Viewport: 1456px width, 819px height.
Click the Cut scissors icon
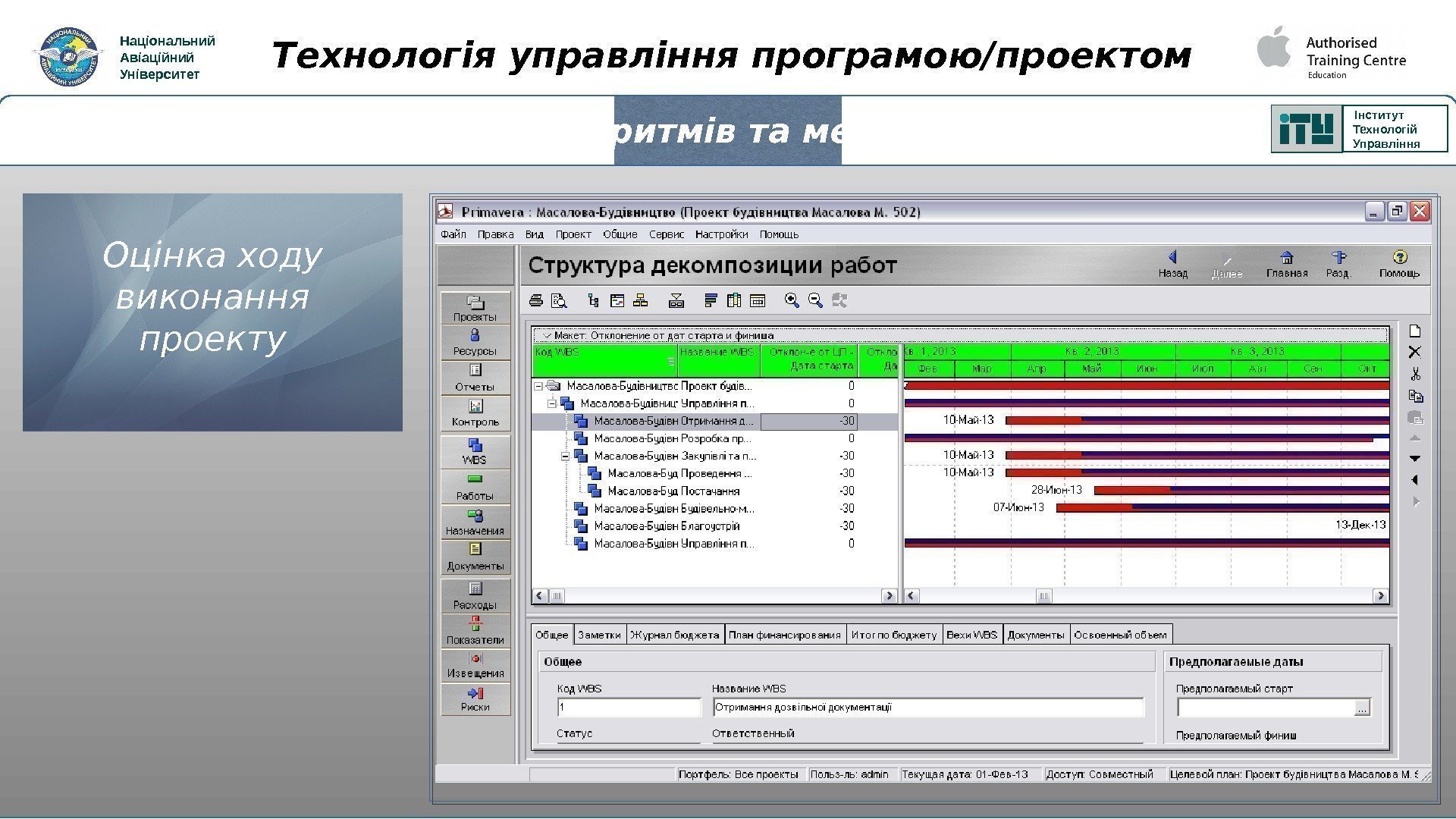click(x=1415, y=374)
